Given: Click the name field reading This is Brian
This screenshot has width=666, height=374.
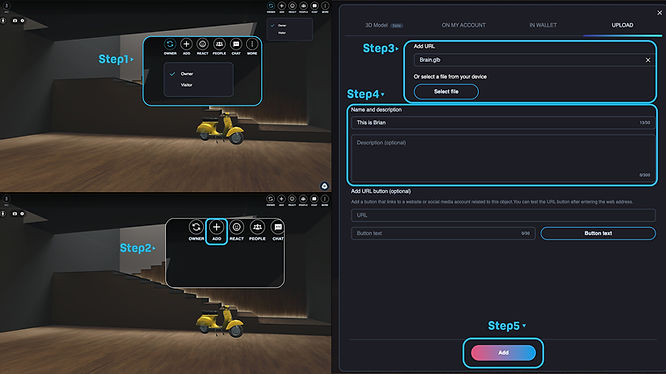Looking at the screenshot, I should (503, 123).
